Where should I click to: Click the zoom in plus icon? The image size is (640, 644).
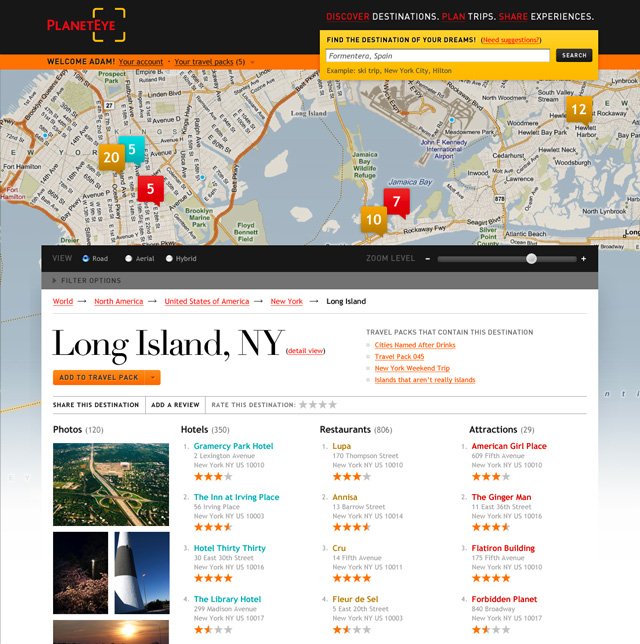(x=584, y=259)
